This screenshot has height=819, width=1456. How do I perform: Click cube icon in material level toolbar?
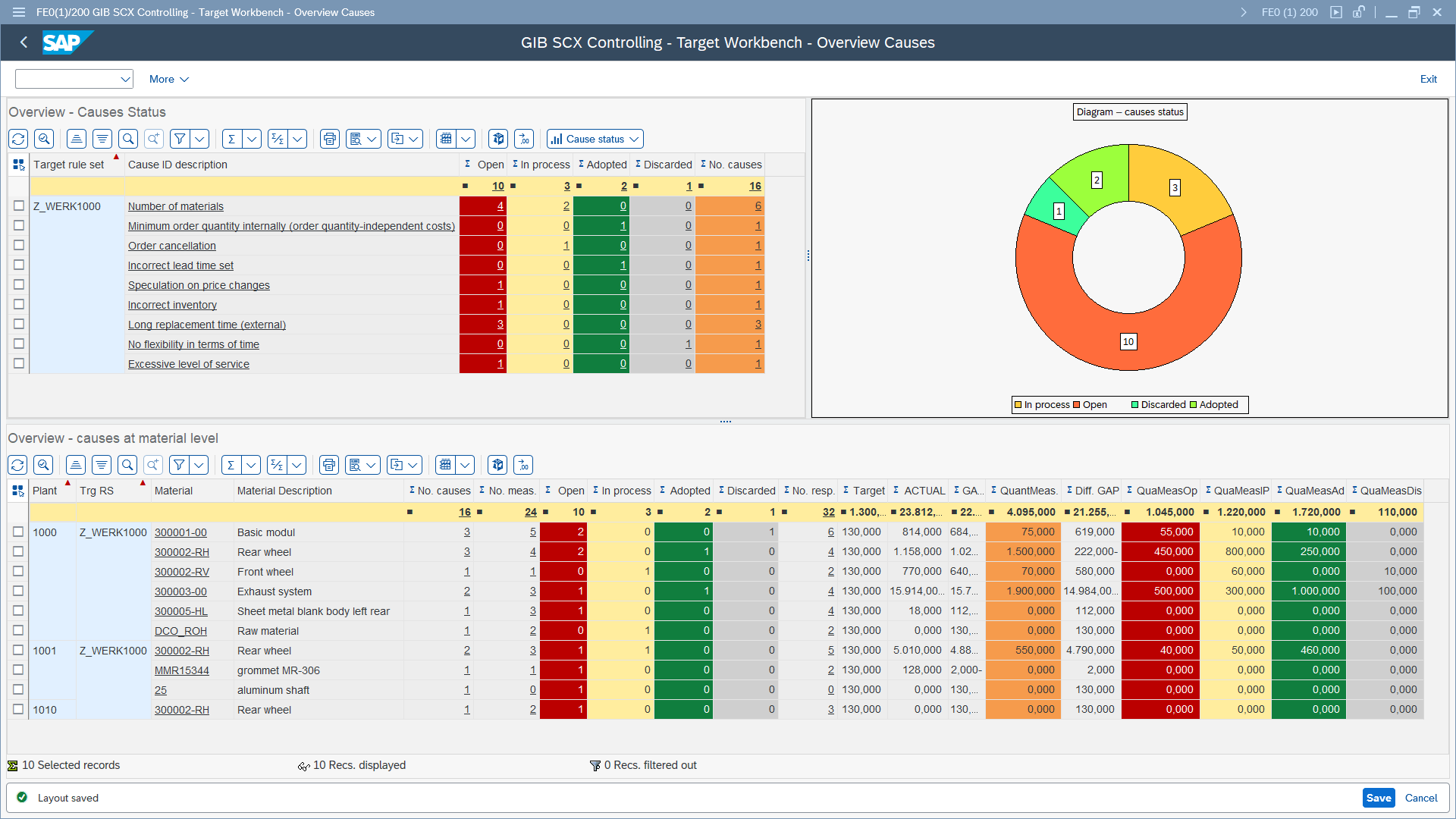tap(497, 465)
